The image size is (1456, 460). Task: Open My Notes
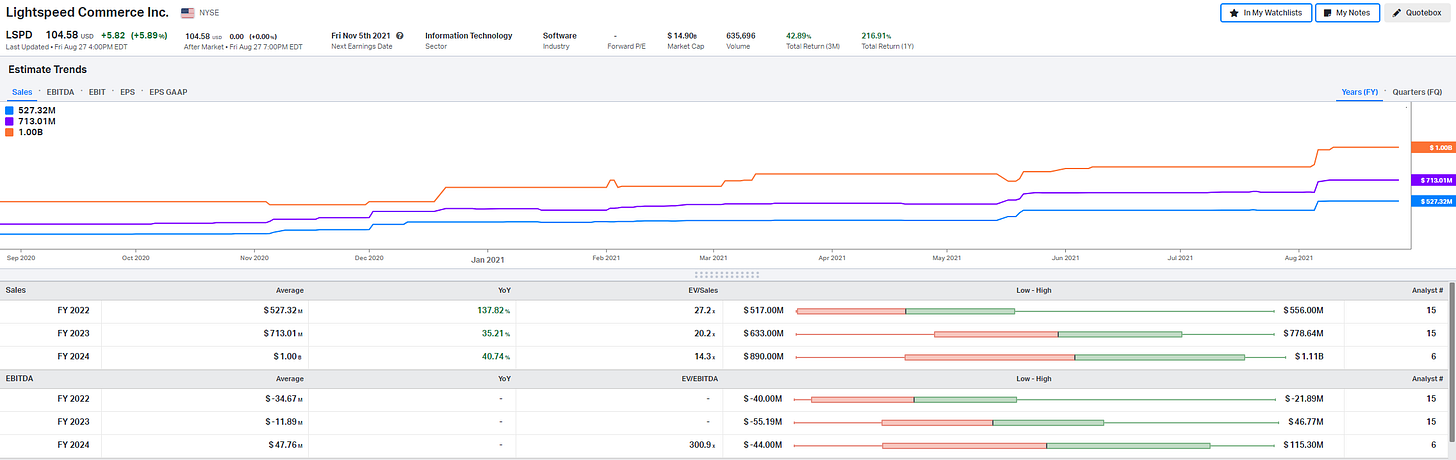coord(1348,13)
